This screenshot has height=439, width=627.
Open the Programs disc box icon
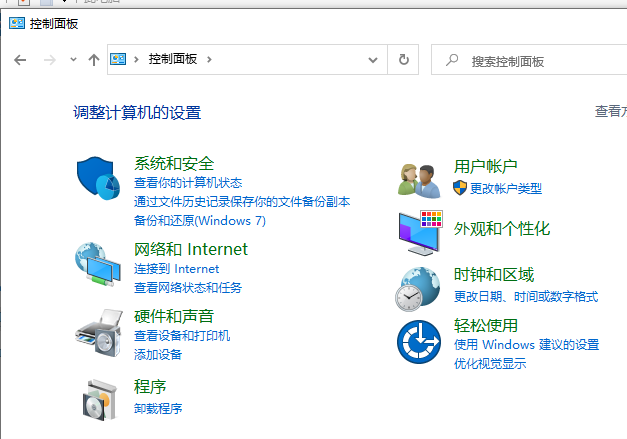click(100, 400)
